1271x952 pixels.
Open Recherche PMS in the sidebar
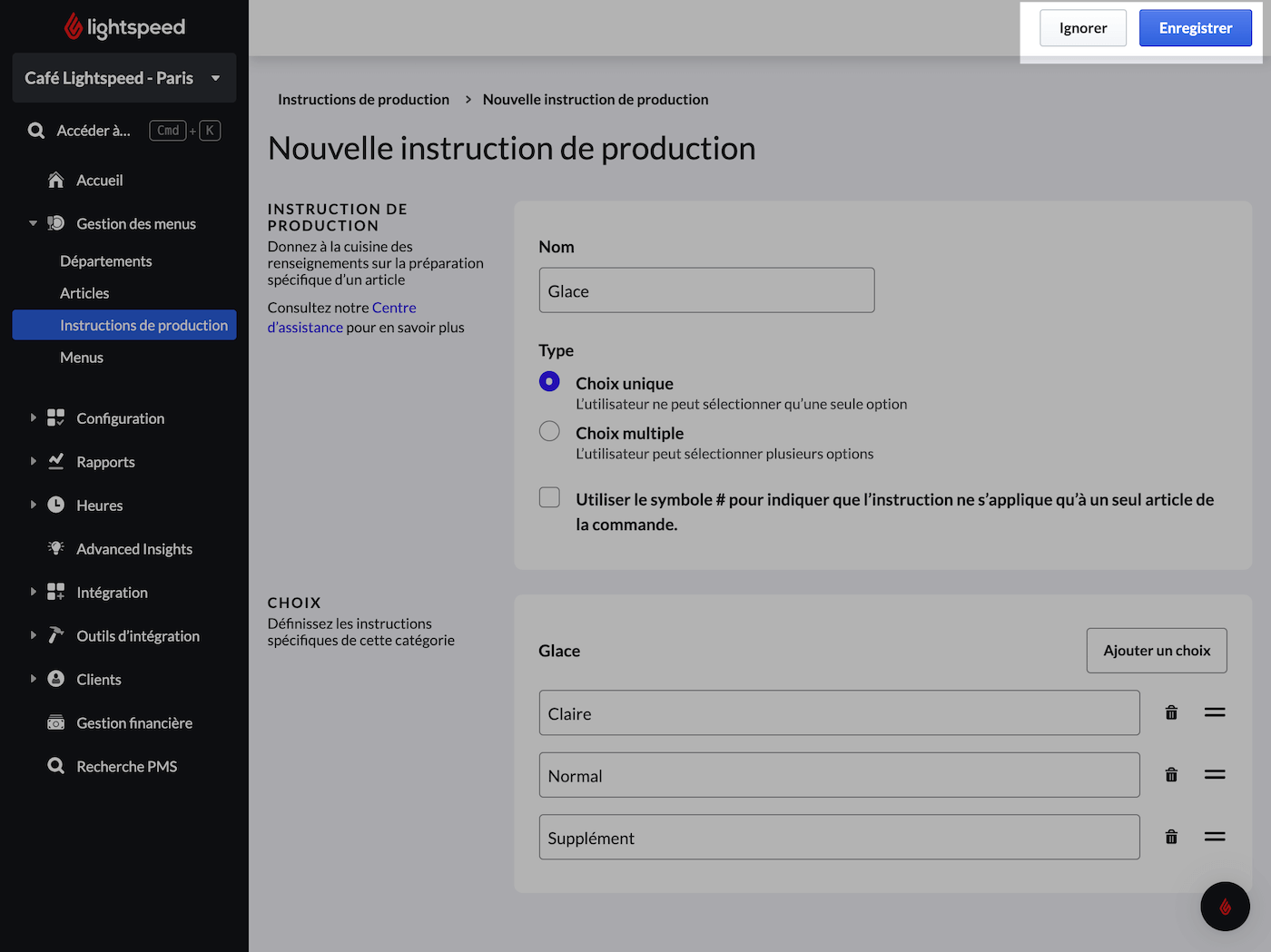point(127,767)
